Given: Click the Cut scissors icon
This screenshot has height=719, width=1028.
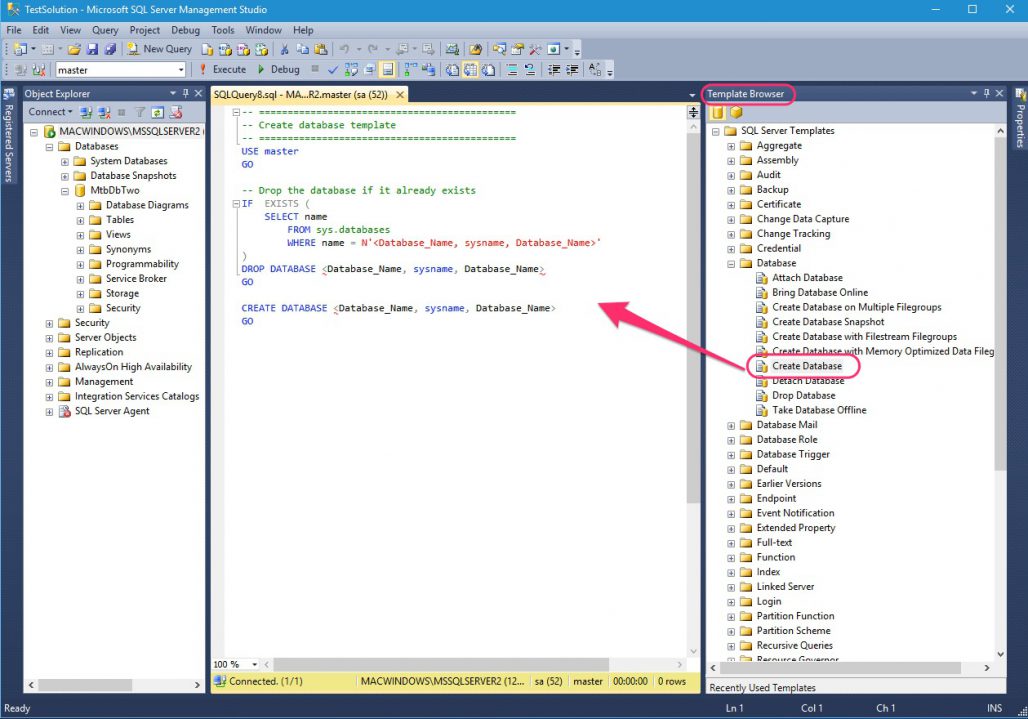Looking at the screenshot, I should click(284, 49).
